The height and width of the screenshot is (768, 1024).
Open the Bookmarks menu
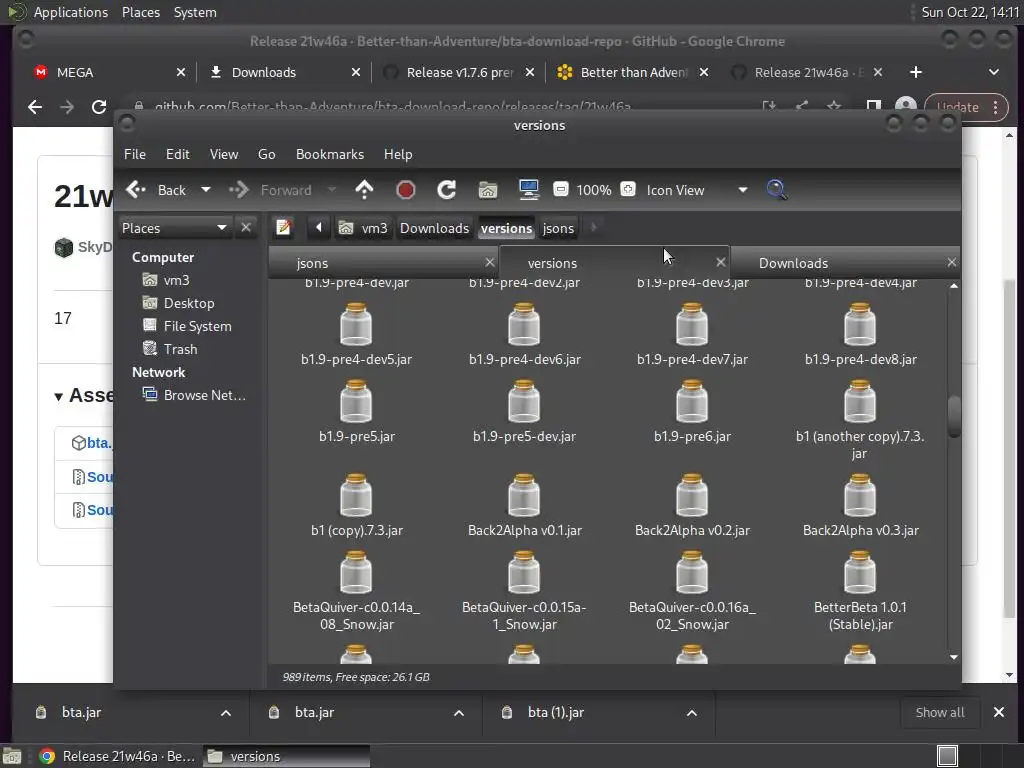329,154
